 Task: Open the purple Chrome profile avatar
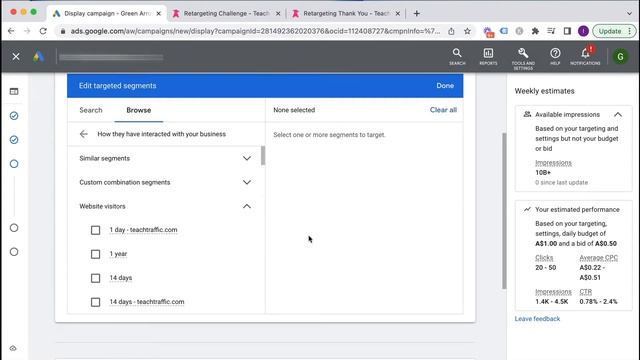click(583, 31)
